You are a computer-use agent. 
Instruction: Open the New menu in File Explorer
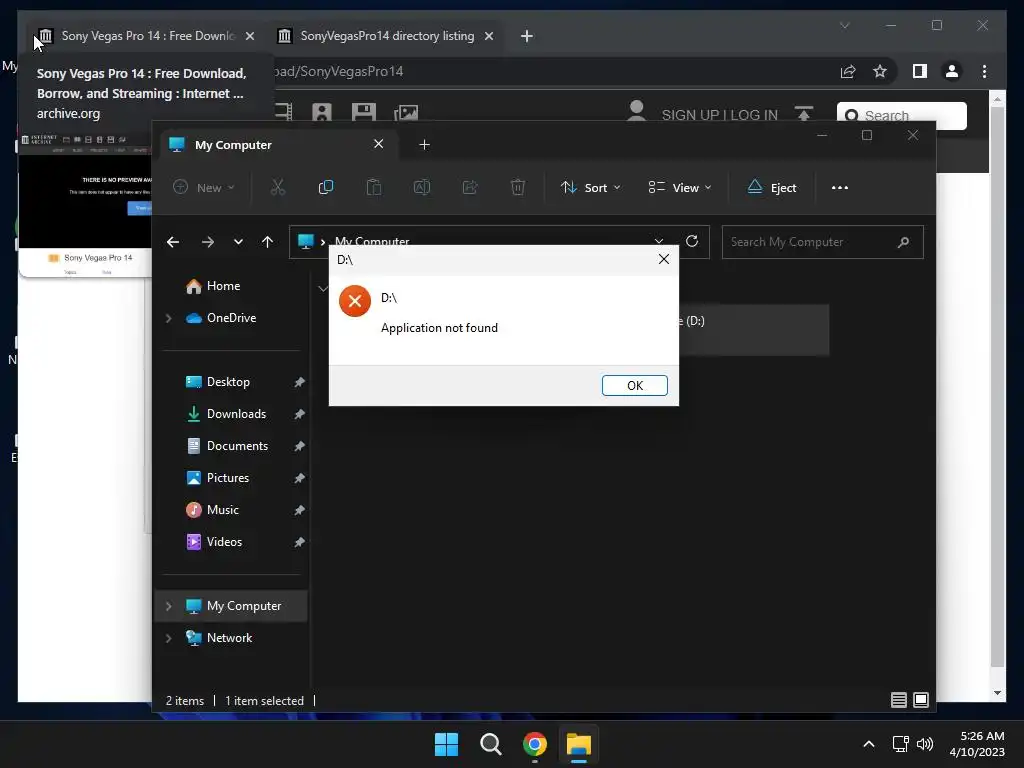204,187
